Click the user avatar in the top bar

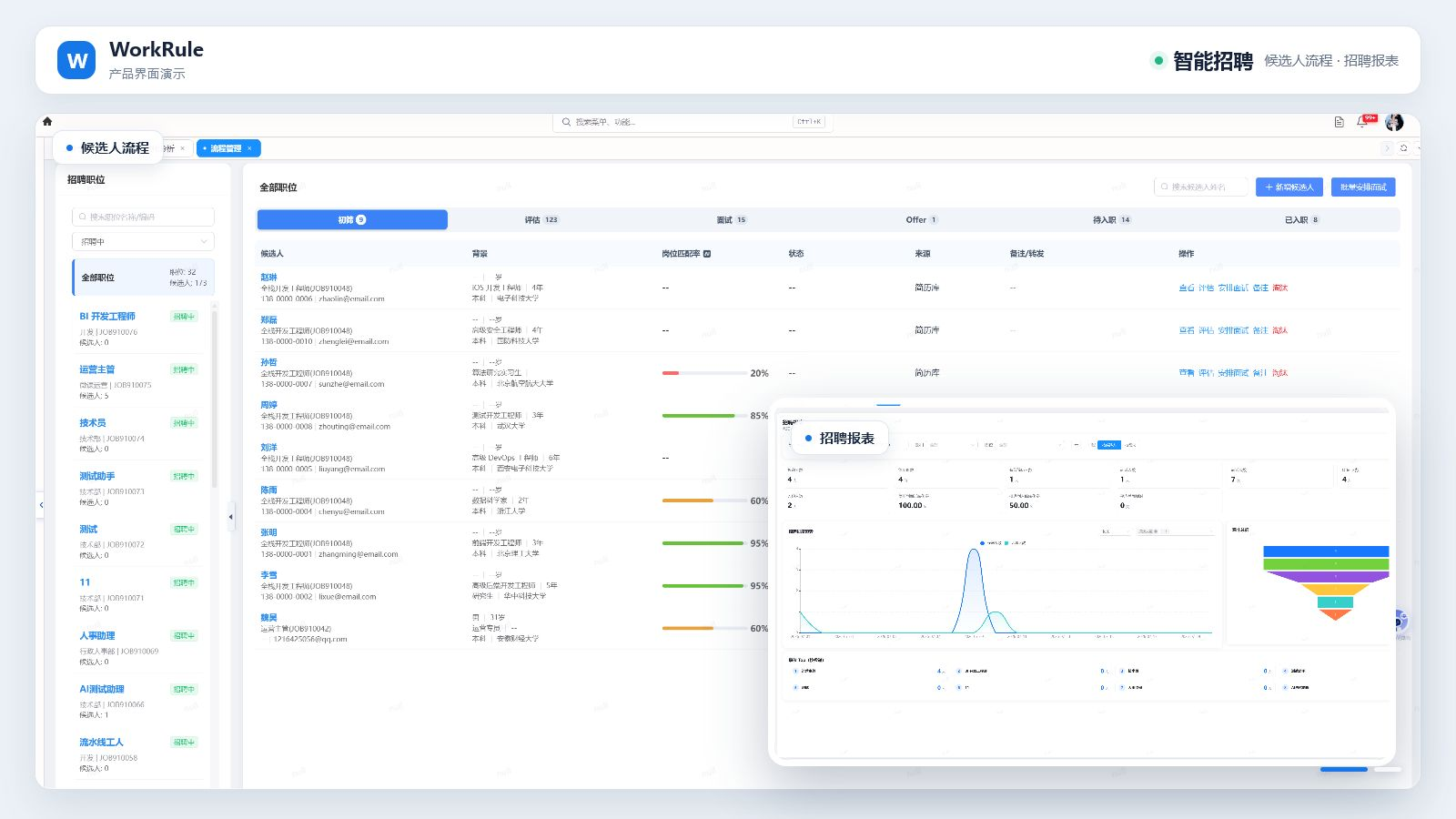point(1394,122)
